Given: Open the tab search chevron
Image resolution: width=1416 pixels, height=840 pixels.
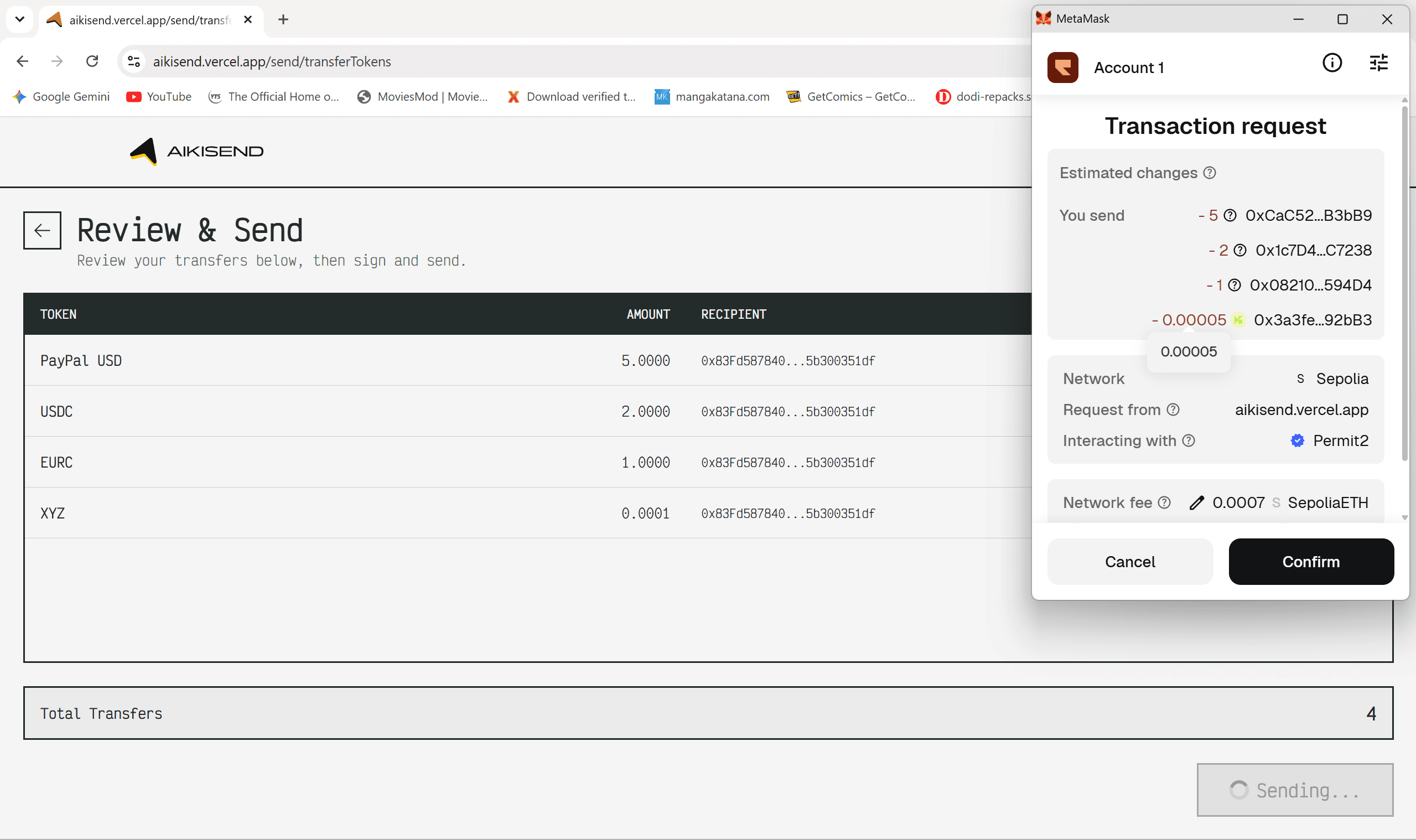Looking at the screenshot, I should [20, 19].
